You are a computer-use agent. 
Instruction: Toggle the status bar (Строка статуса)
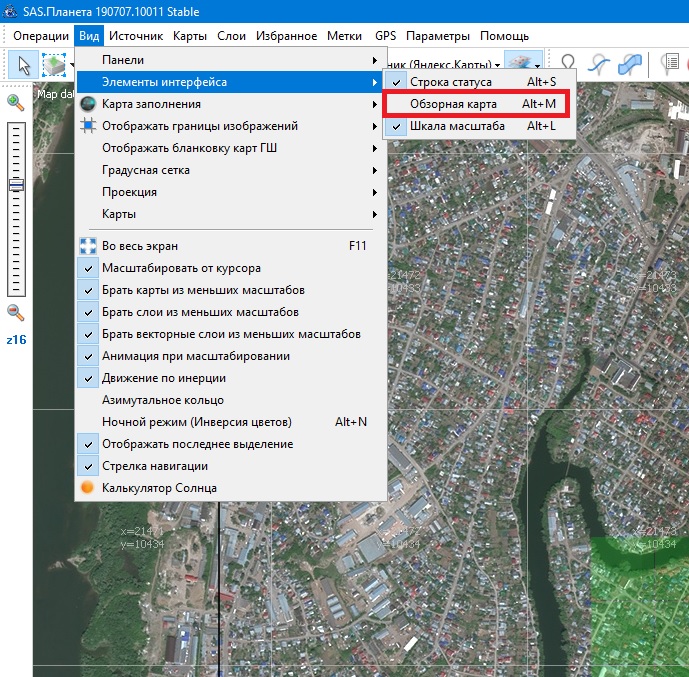pyautogui.click(x=451, y=81)
